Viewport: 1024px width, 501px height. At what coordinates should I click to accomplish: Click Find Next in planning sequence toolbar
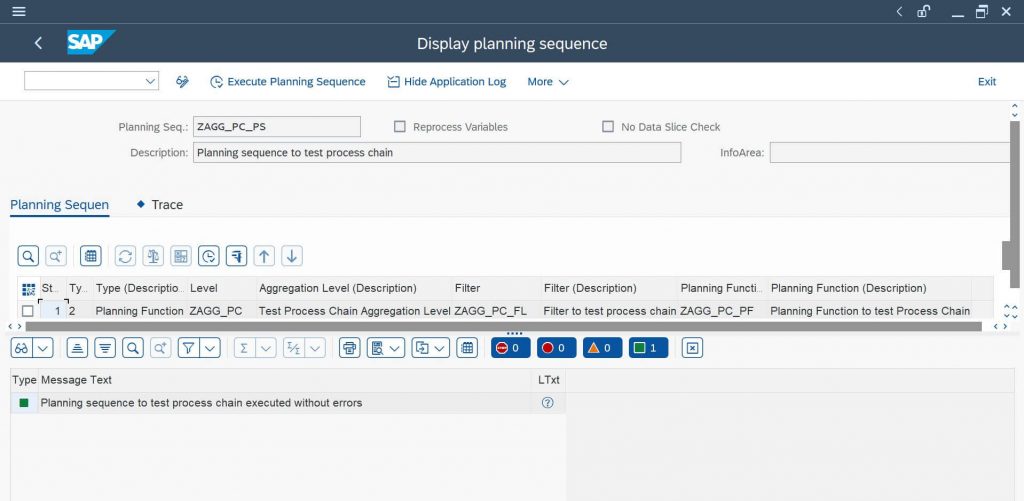(x=56, y=256)
